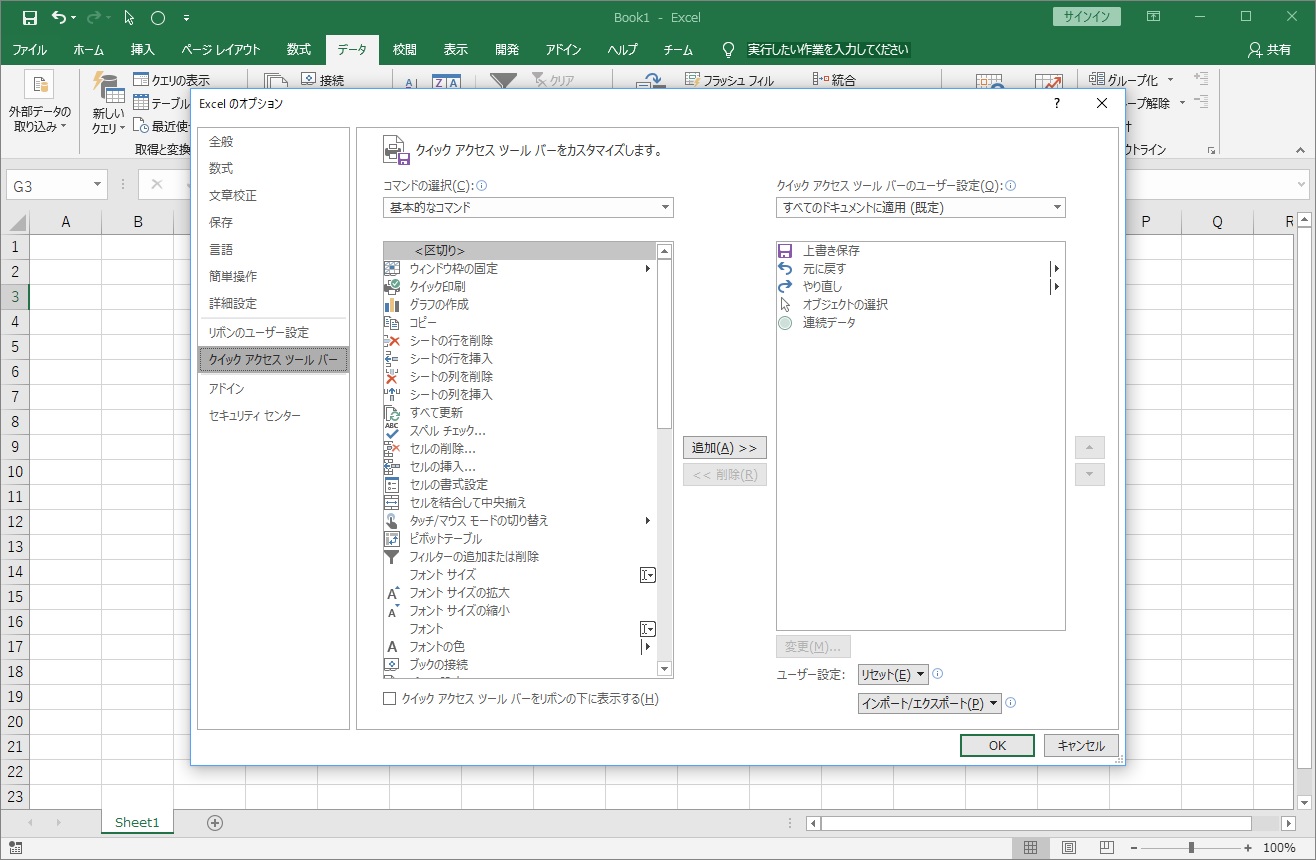Click zoom slider handle in status bar

1190,848
